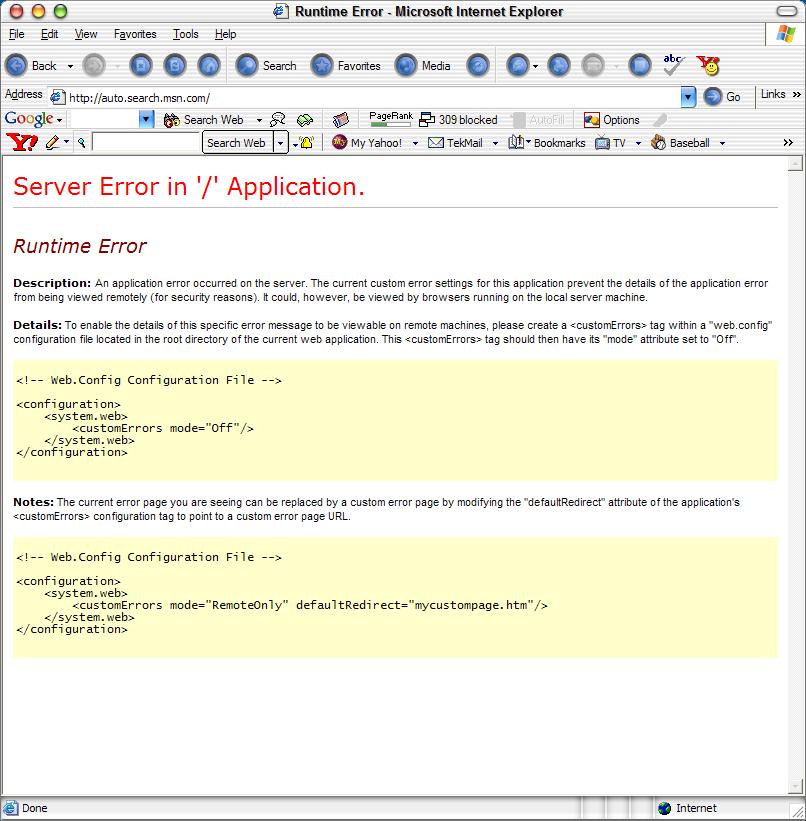Click the green Froogle search icon
Image resolution: width=806 pixels, height=821 pixels.
305,120
